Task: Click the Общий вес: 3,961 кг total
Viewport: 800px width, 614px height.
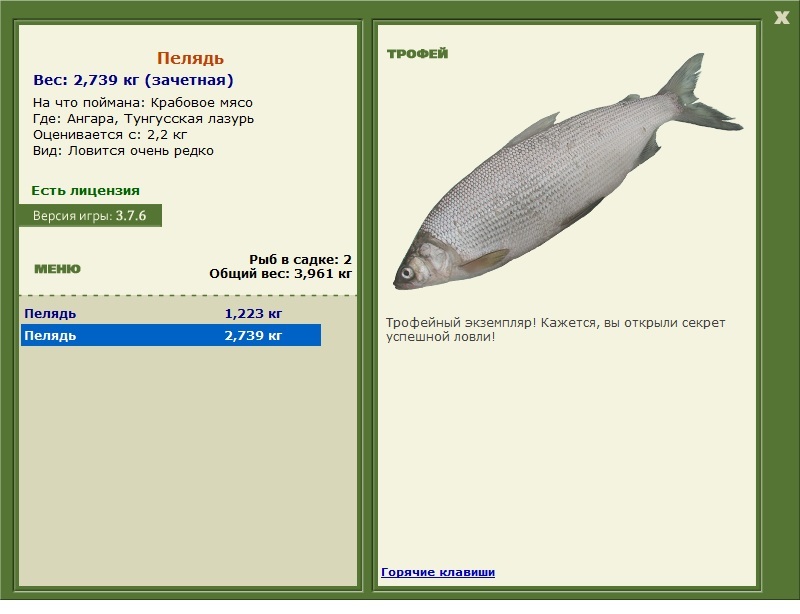Action: point(281,274)
